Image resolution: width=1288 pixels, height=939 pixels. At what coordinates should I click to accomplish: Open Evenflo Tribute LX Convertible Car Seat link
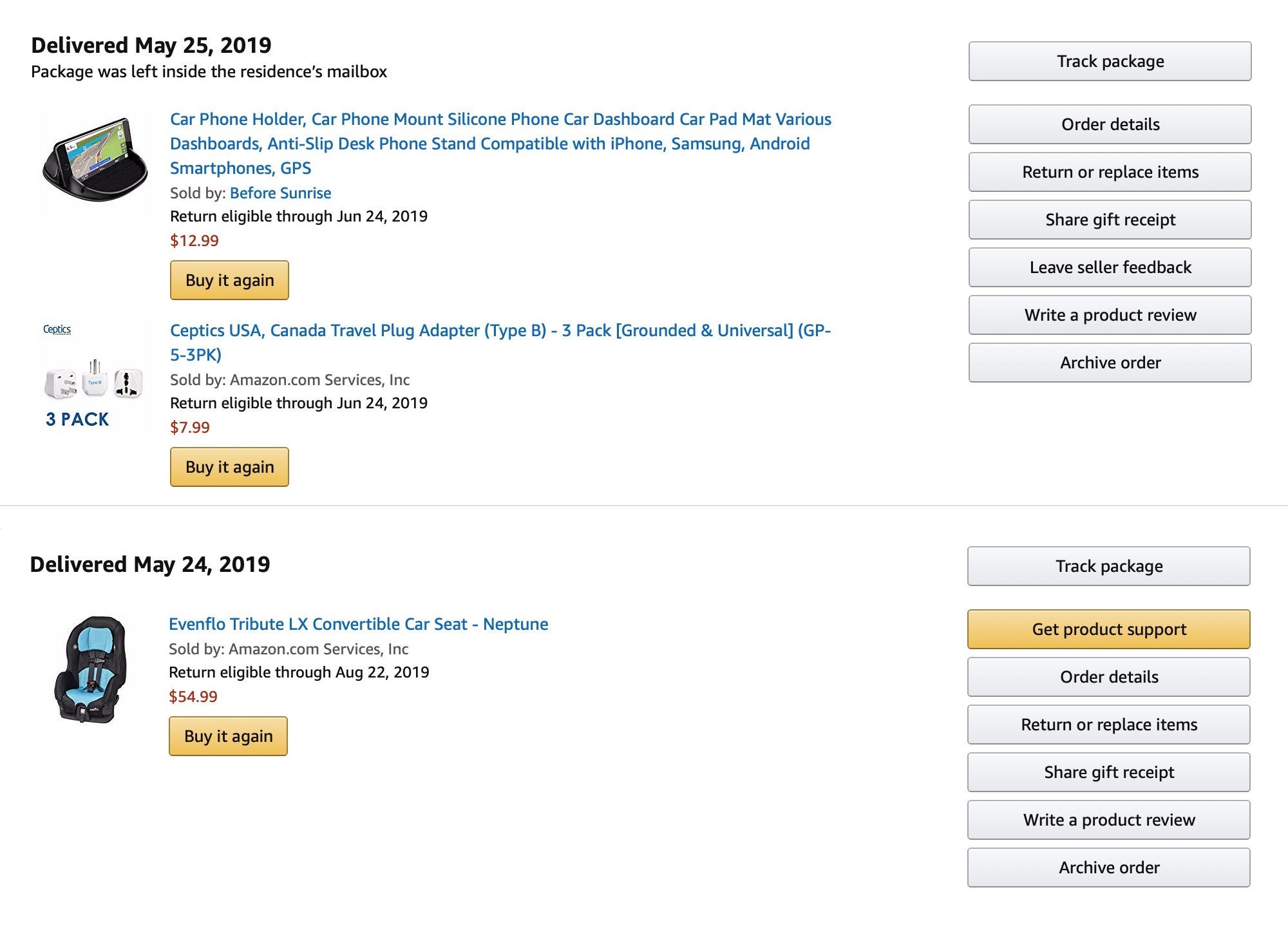358,624
